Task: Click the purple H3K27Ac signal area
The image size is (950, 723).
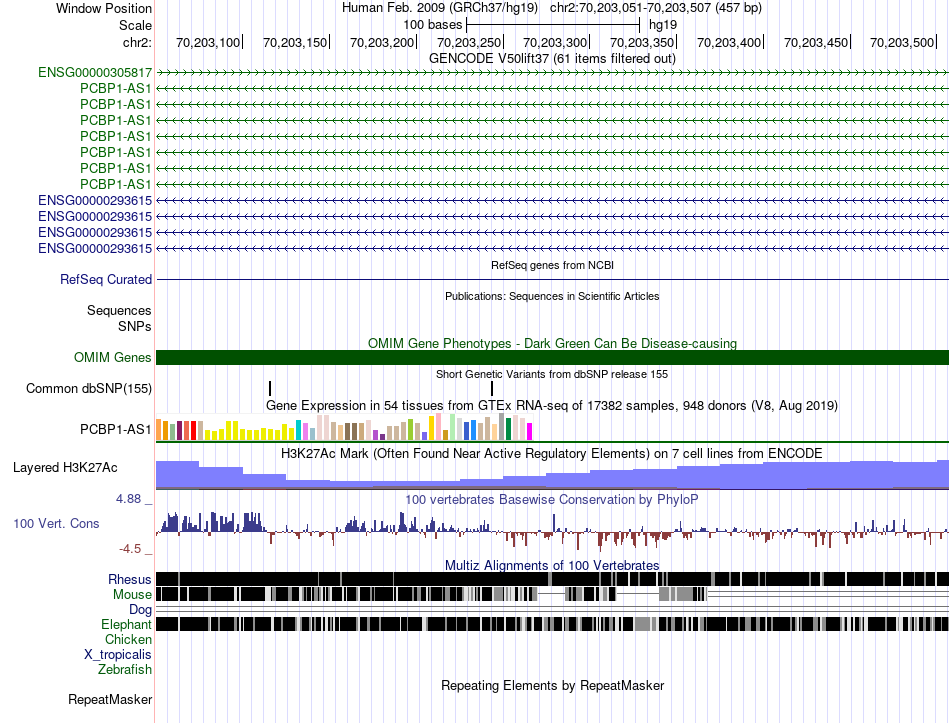Action: [x=553, y=475]
